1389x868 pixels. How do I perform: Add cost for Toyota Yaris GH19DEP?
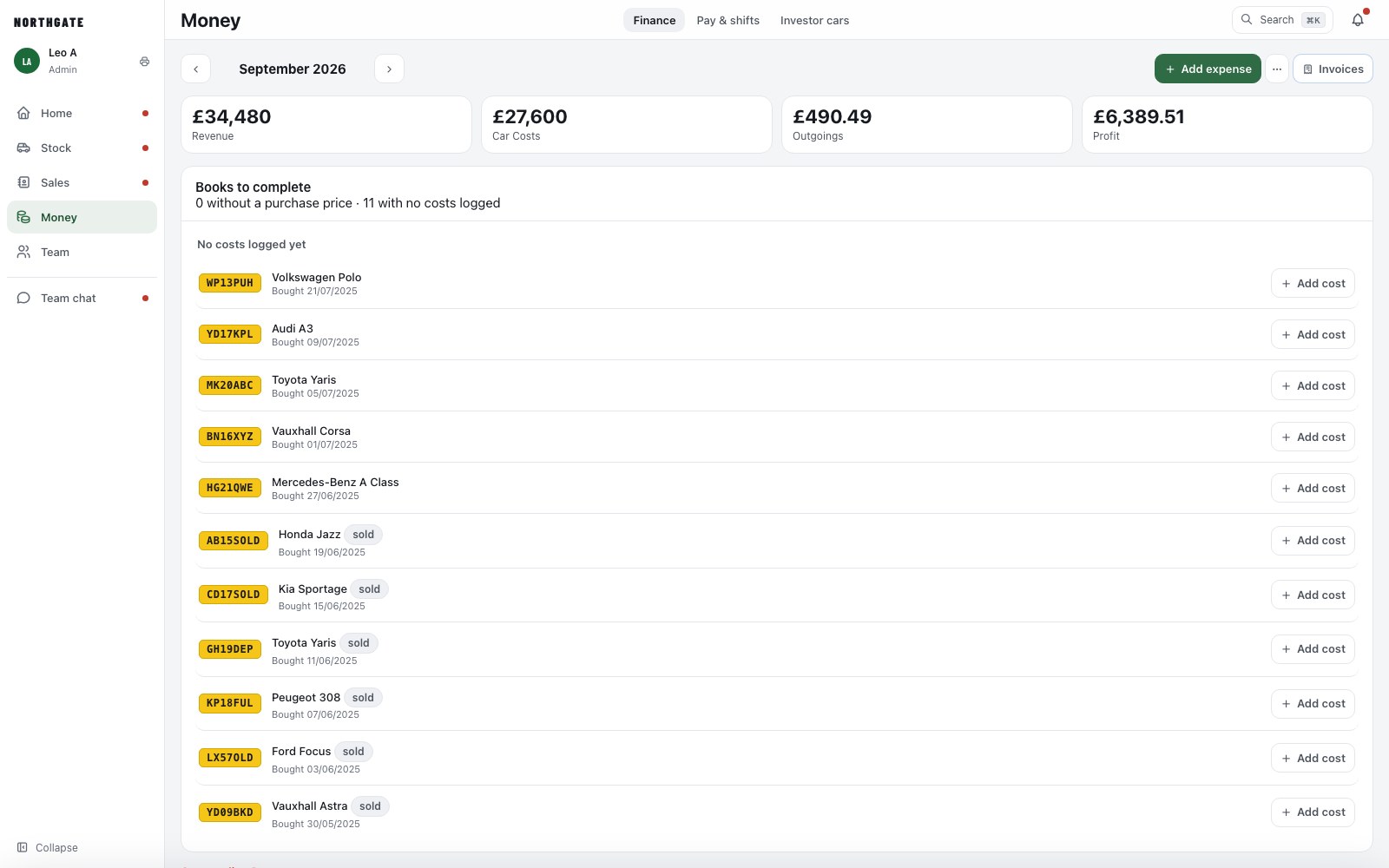tap(1313, 648)
